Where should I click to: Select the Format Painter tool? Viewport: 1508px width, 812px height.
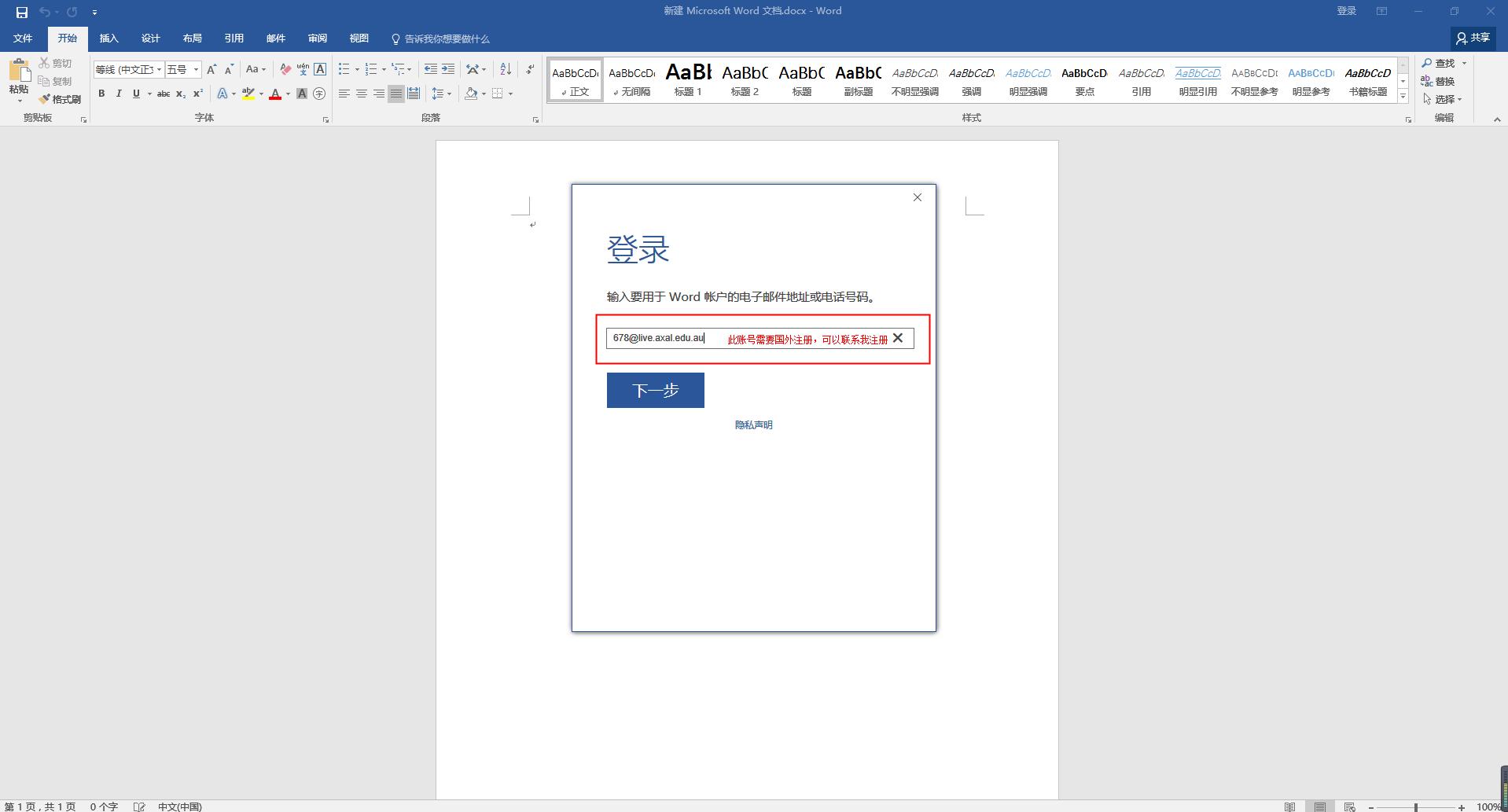pyautogui.click(x=61, y=98)
